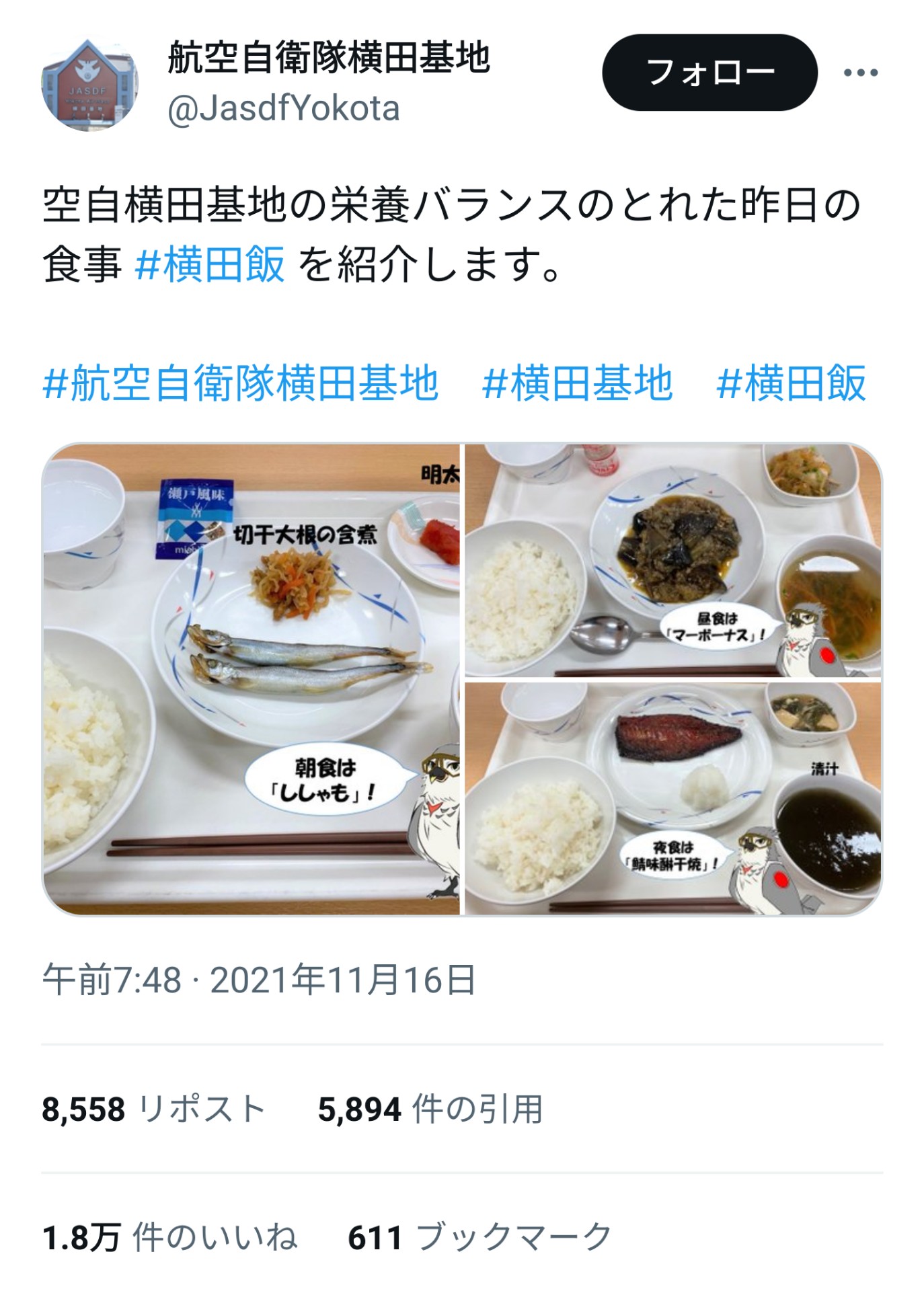The width and height of the screenshot is (924, 1291).
Task: Click the tweet body text
Action: coord(452,235)
